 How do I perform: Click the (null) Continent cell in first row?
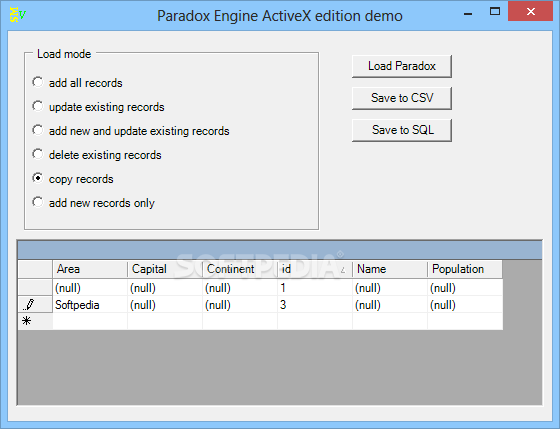(x=240, y=288)
